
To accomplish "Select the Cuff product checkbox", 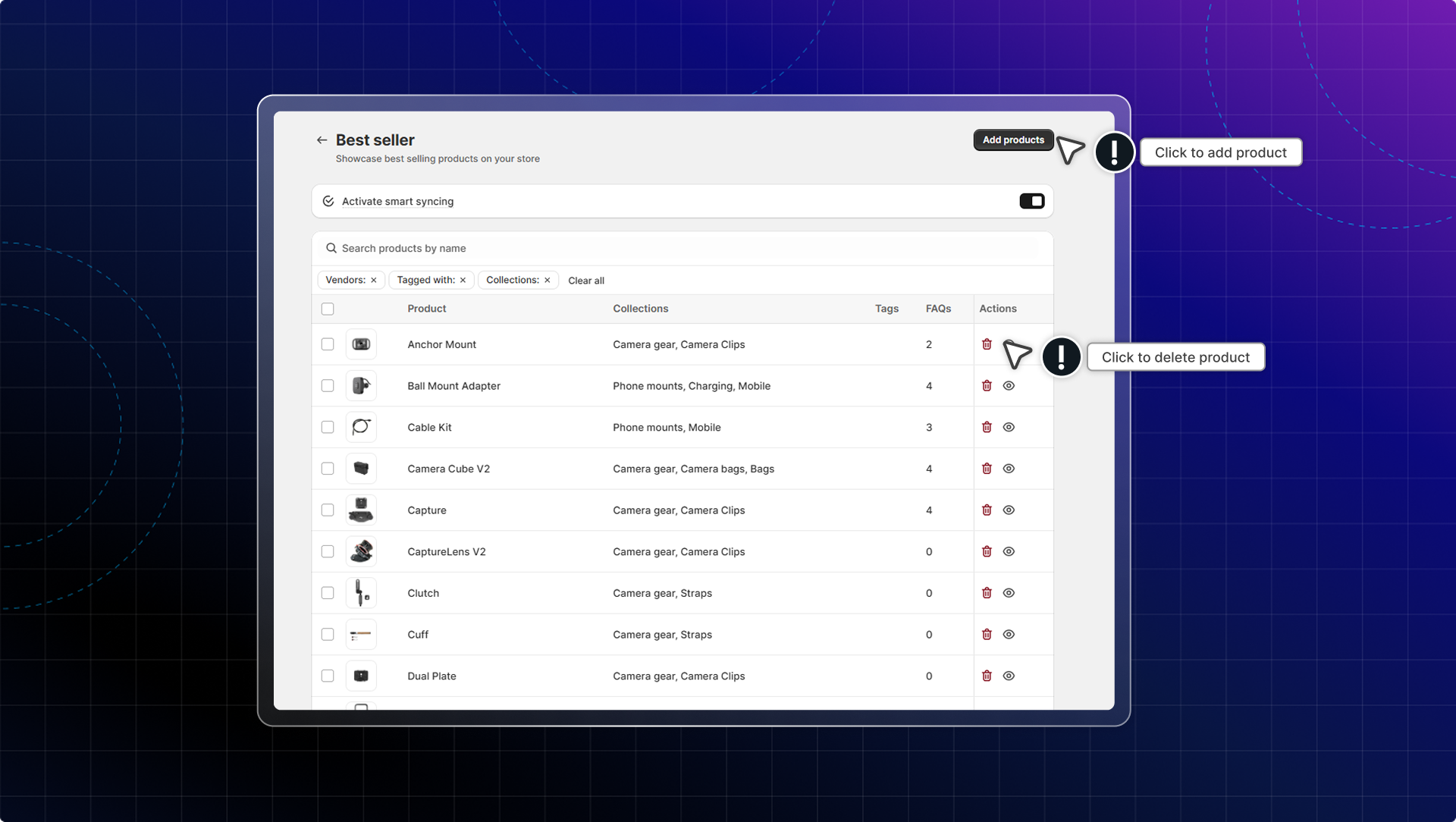I will (x=328, y=635).
